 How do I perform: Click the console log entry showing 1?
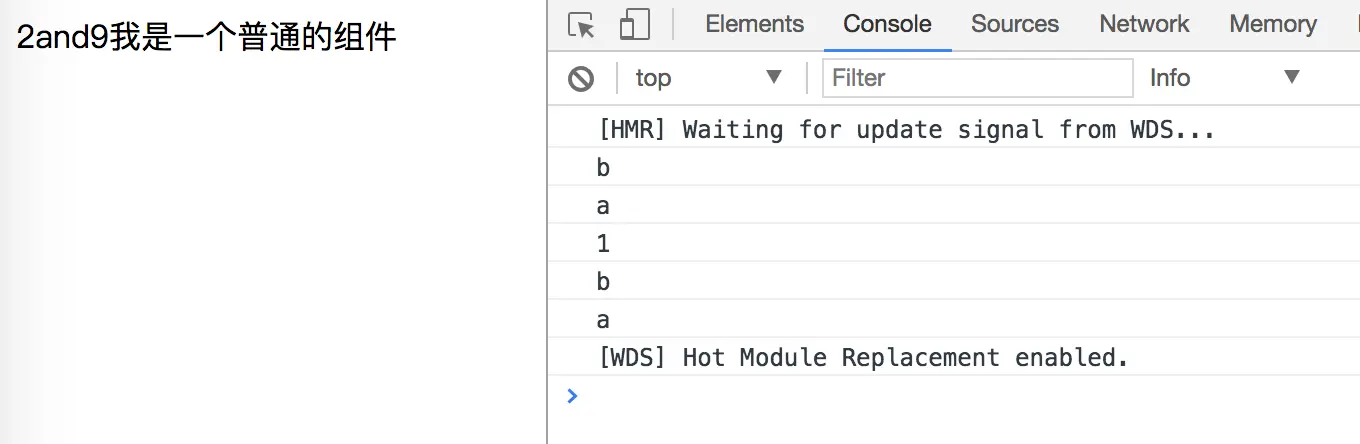tap(603, 244)
